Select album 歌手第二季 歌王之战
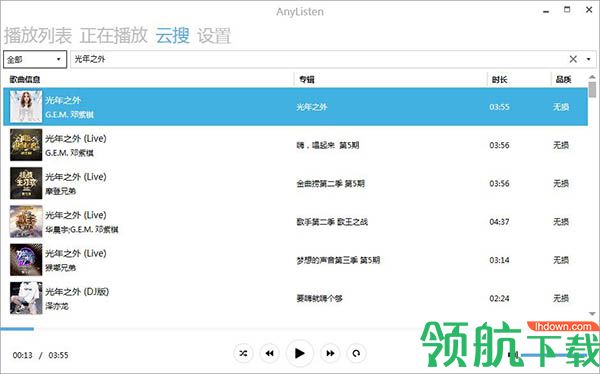 pos(332,222)
